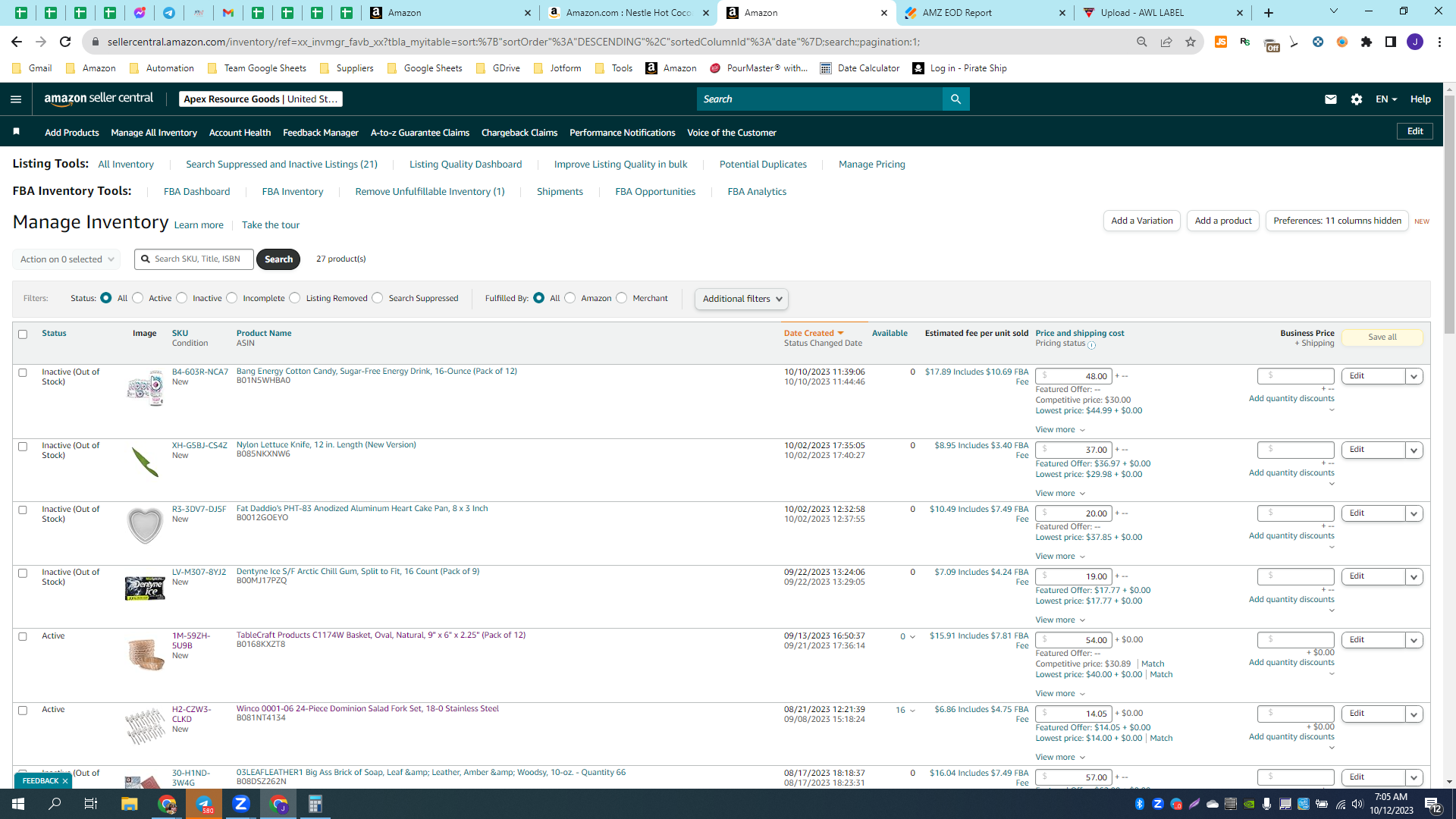
Task: Open the Chrome three-dot menu
Action: coord(1439,42)
